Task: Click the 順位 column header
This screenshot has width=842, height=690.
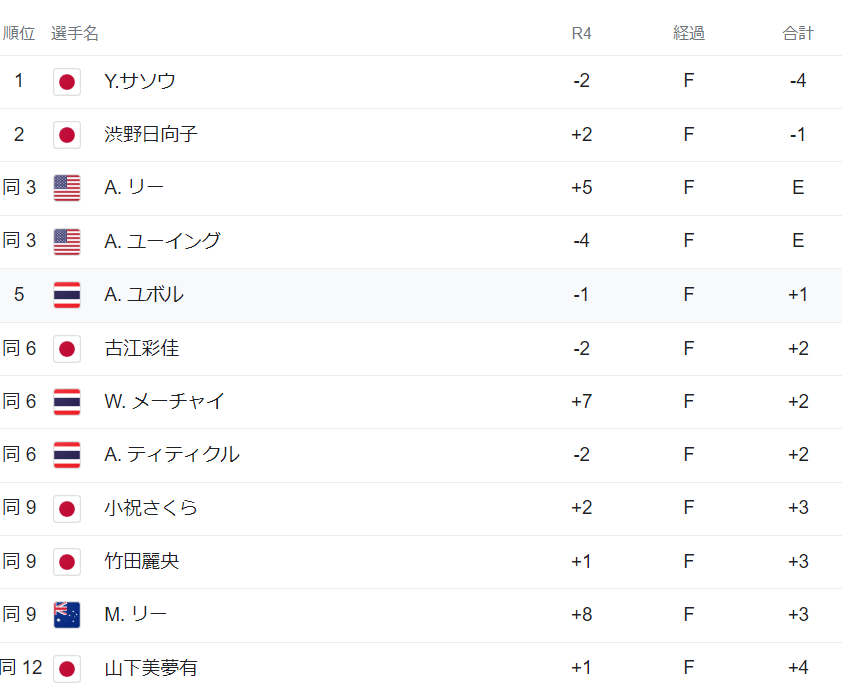Action: coord(19,33)
